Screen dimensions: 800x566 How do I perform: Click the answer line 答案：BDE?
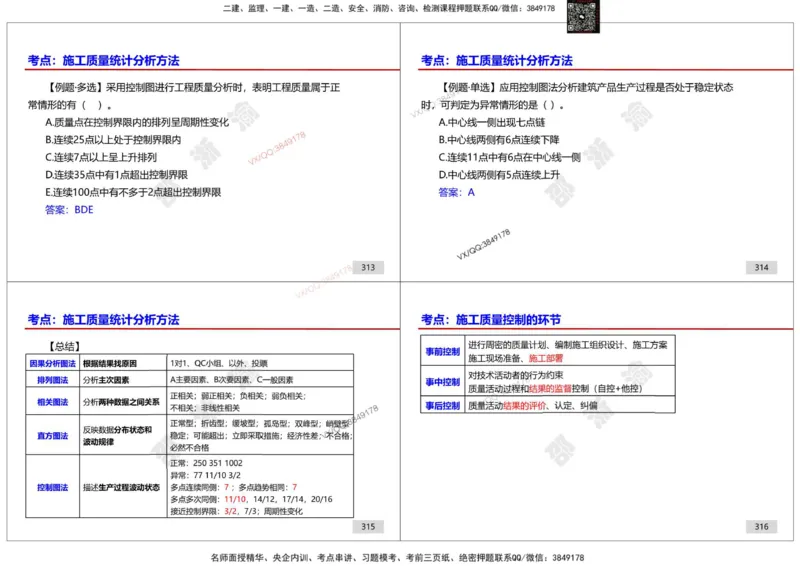[69, 209]
